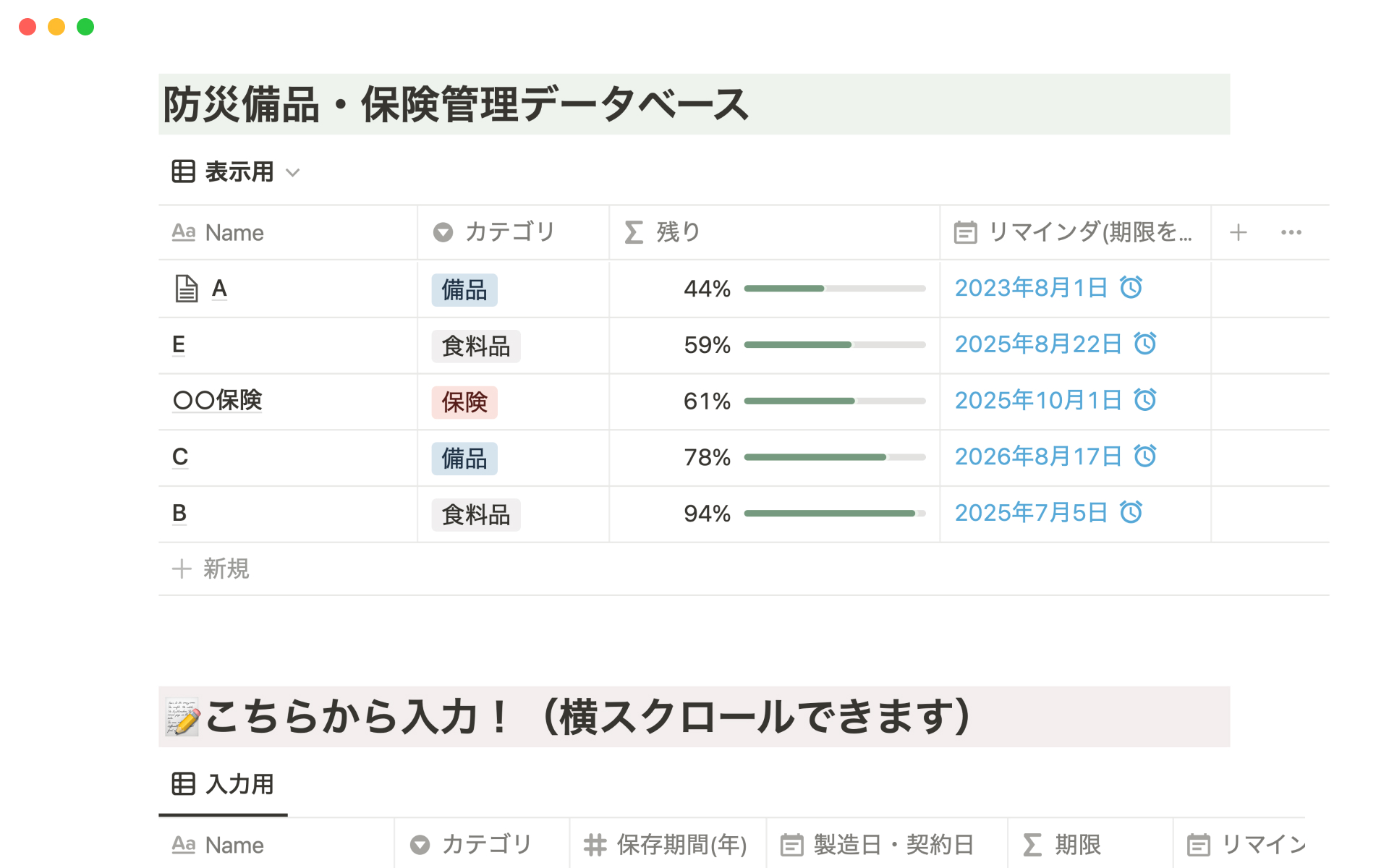Screen dimensions: 1389x868
Task: Open the 食料品 category tag for row E
Action: tap(476, 346)
